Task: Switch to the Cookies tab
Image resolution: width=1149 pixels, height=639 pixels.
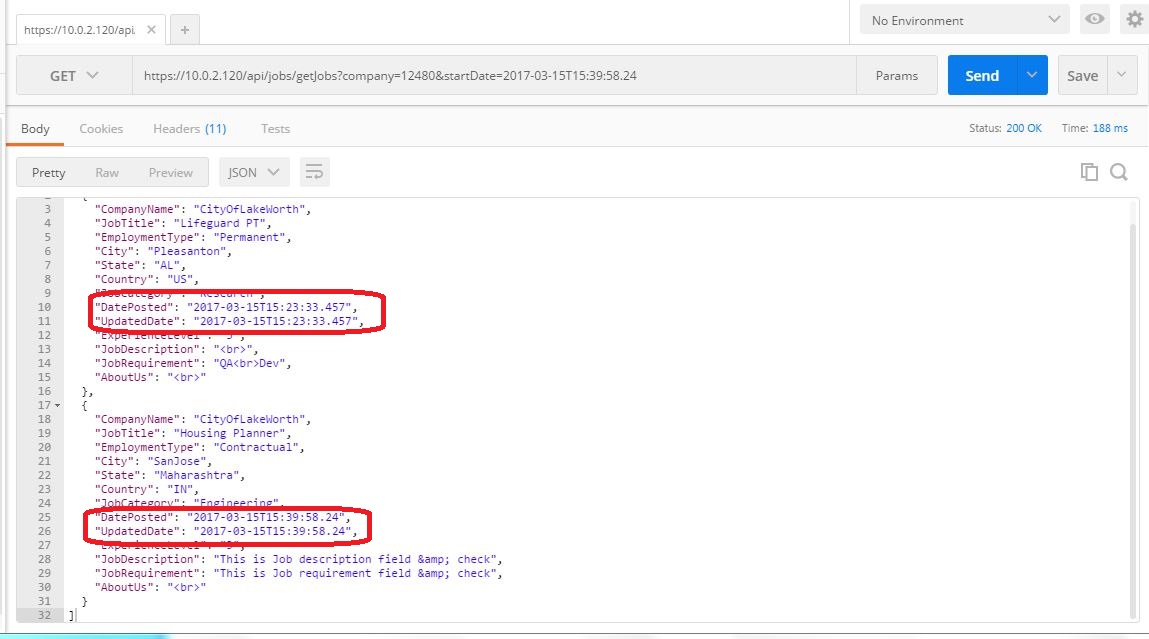Action: (101, 128)
